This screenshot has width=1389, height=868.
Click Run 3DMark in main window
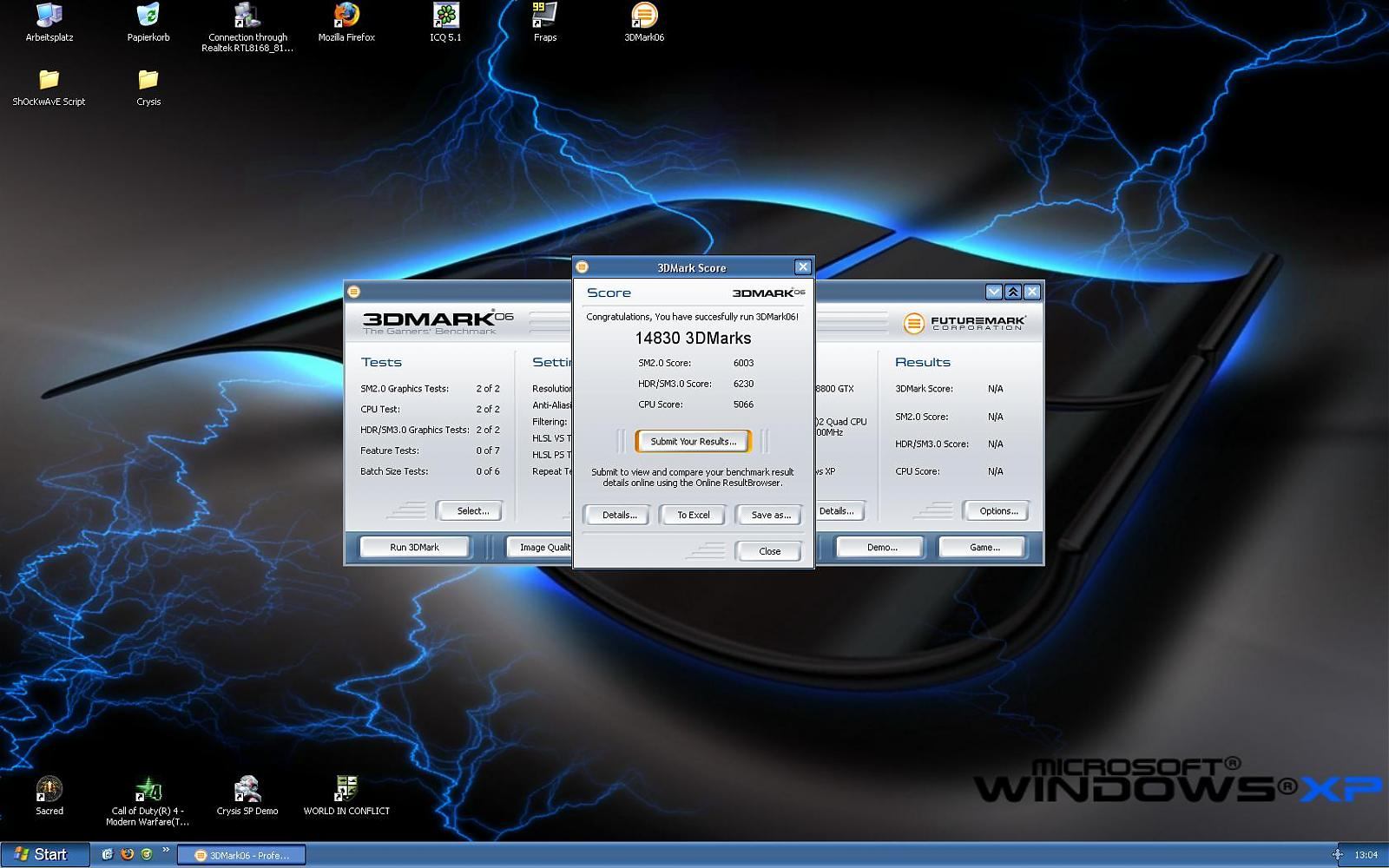415,547
